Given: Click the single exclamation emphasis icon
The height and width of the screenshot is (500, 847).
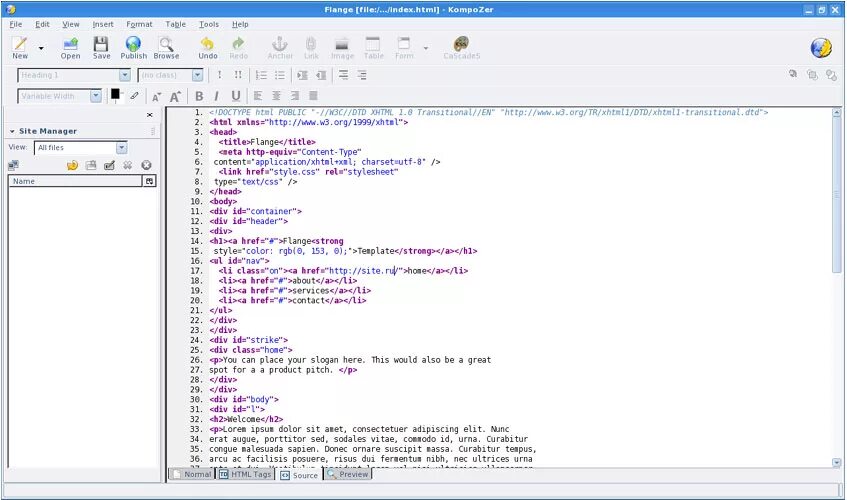Looking at the screenshot, I should click(x=219, y=75).
